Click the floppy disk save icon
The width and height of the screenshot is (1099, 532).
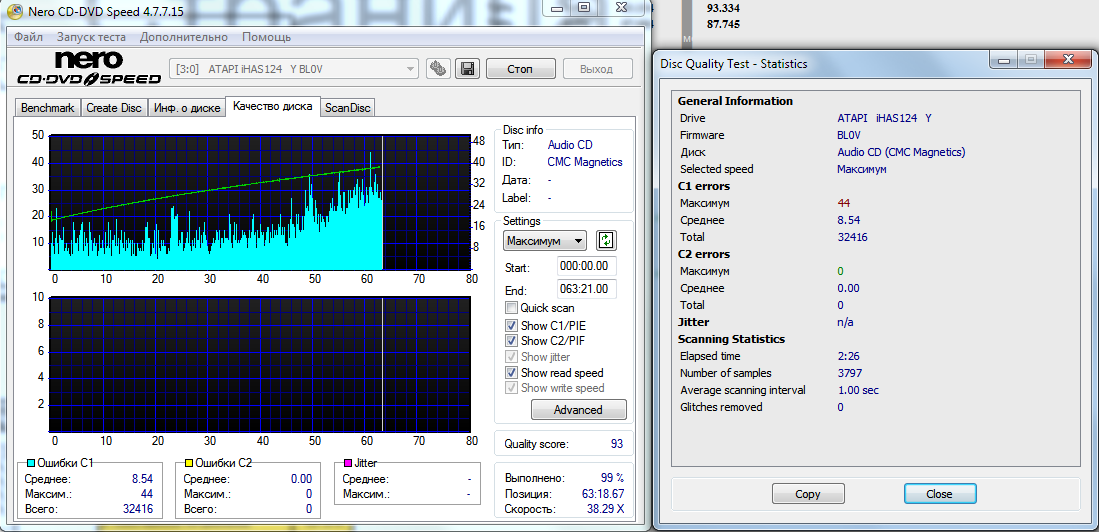coord(467,69)
